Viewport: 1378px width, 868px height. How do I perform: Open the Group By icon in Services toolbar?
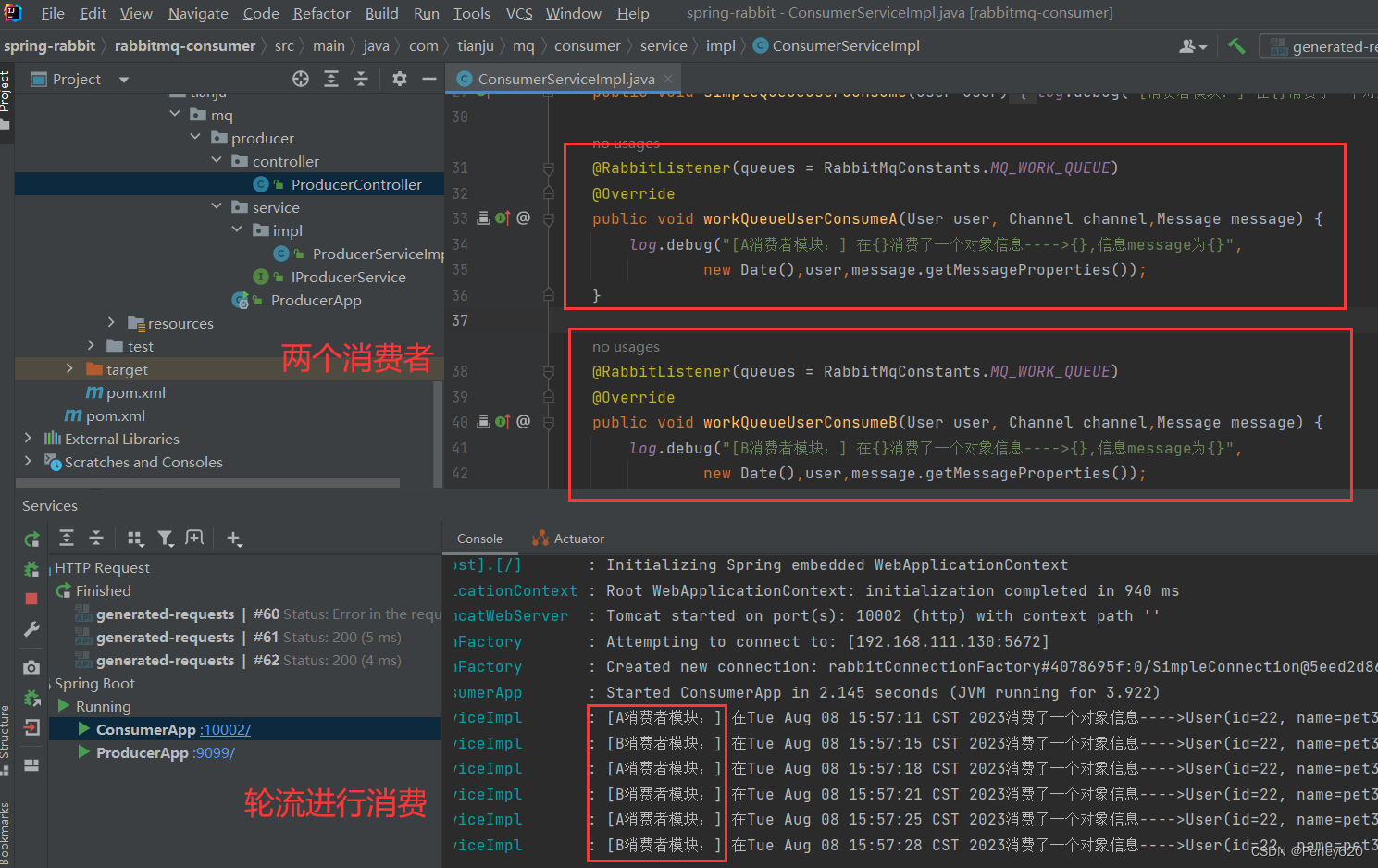click(x=136, y=538)
